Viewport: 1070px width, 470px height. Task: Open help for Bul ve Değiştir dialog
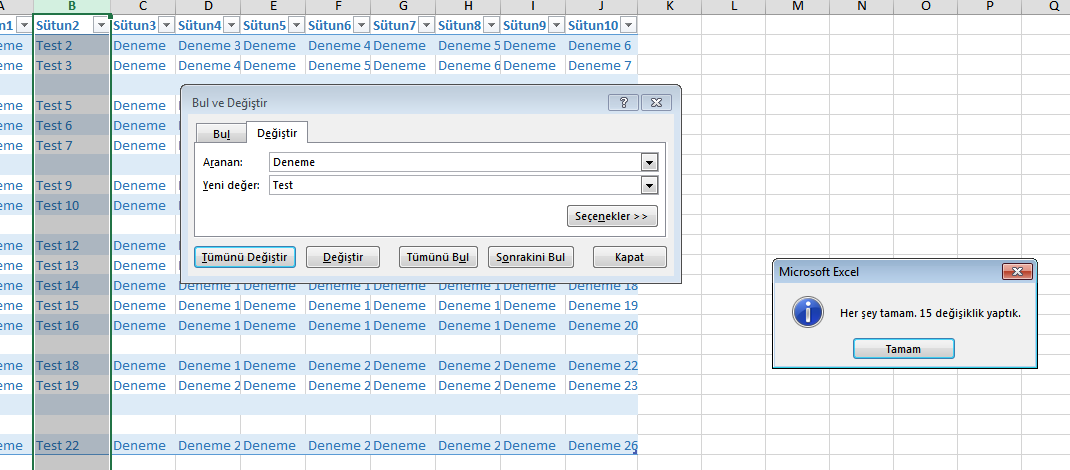[623, 102]
